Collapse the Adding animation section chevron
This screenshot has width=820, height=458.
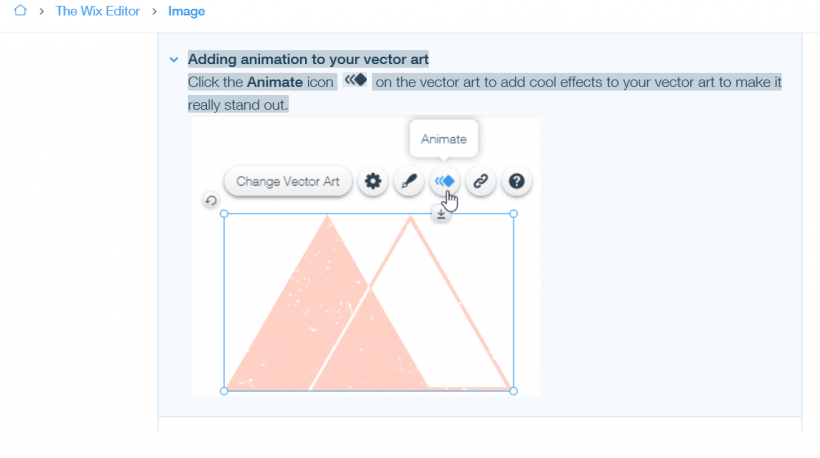pyautogui.click(x=174, y=60)
